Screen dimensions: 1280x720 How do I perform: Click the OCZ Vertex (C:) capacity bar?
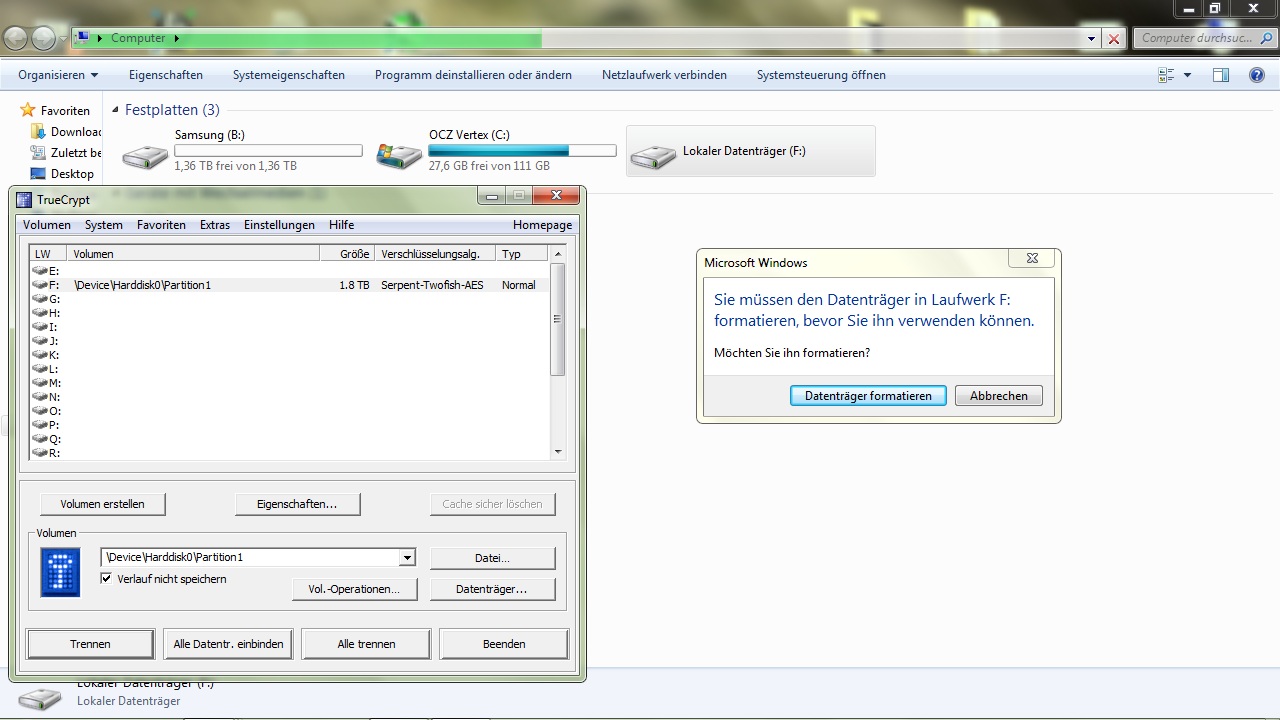(522, 151)
